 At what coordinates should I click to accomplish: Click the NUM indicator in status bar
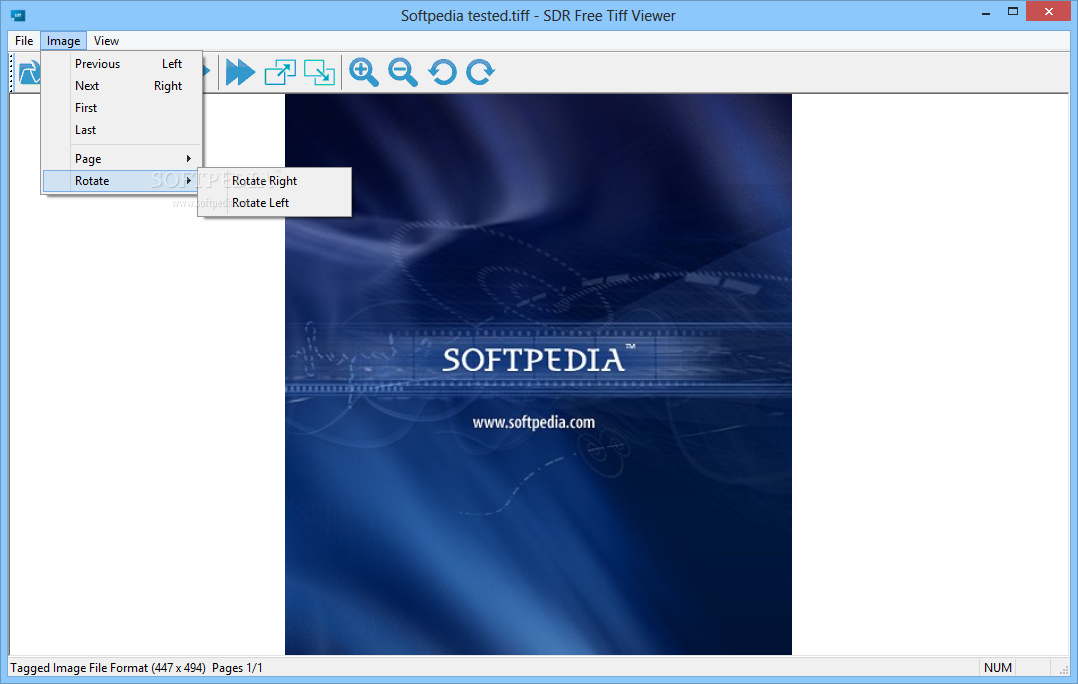(x=998, y=668)
